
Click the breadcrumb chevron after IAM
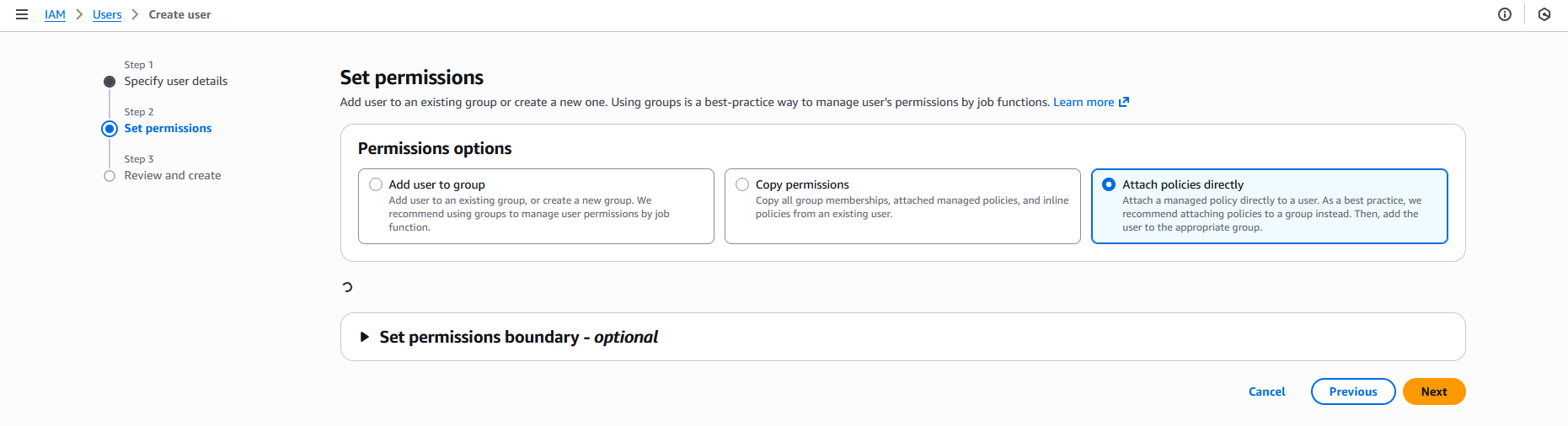tap(79, 14)
